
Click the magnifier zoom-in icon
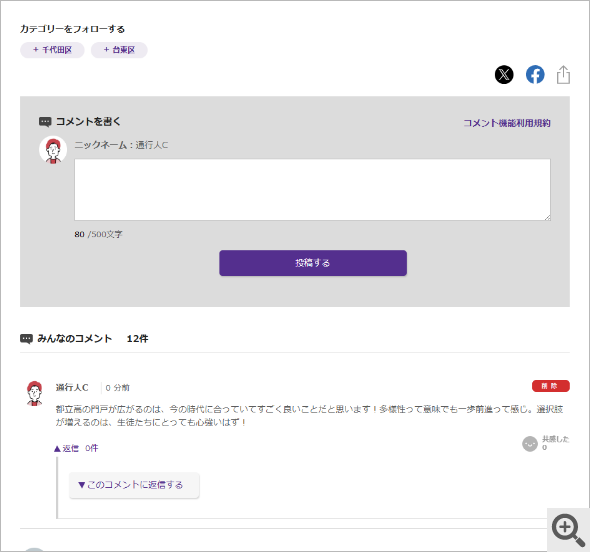click(568, 530)
